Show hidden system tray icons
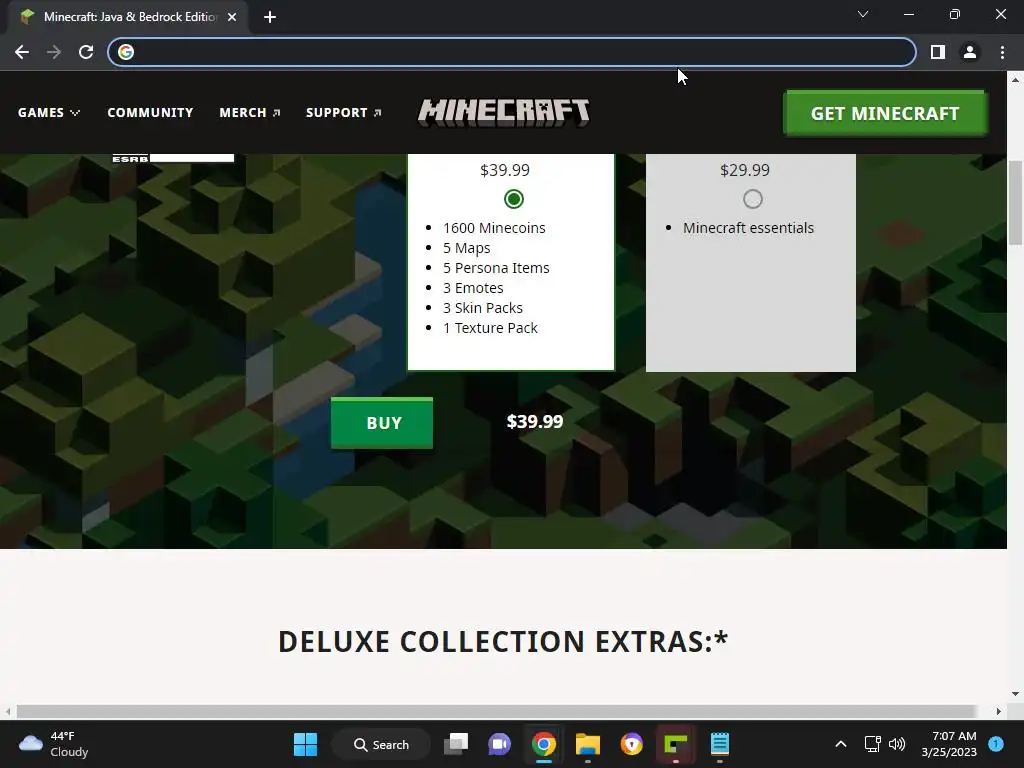1024x768 pixels. 841,744
